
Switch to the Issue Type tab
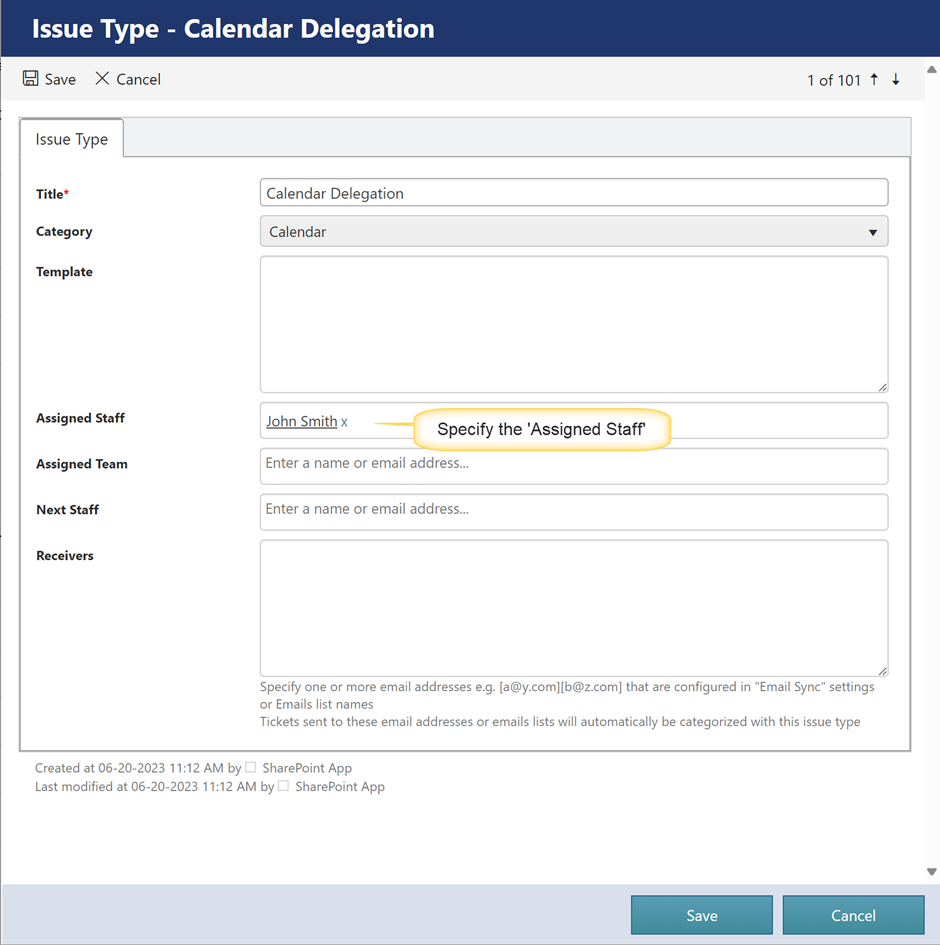point(72,139)
